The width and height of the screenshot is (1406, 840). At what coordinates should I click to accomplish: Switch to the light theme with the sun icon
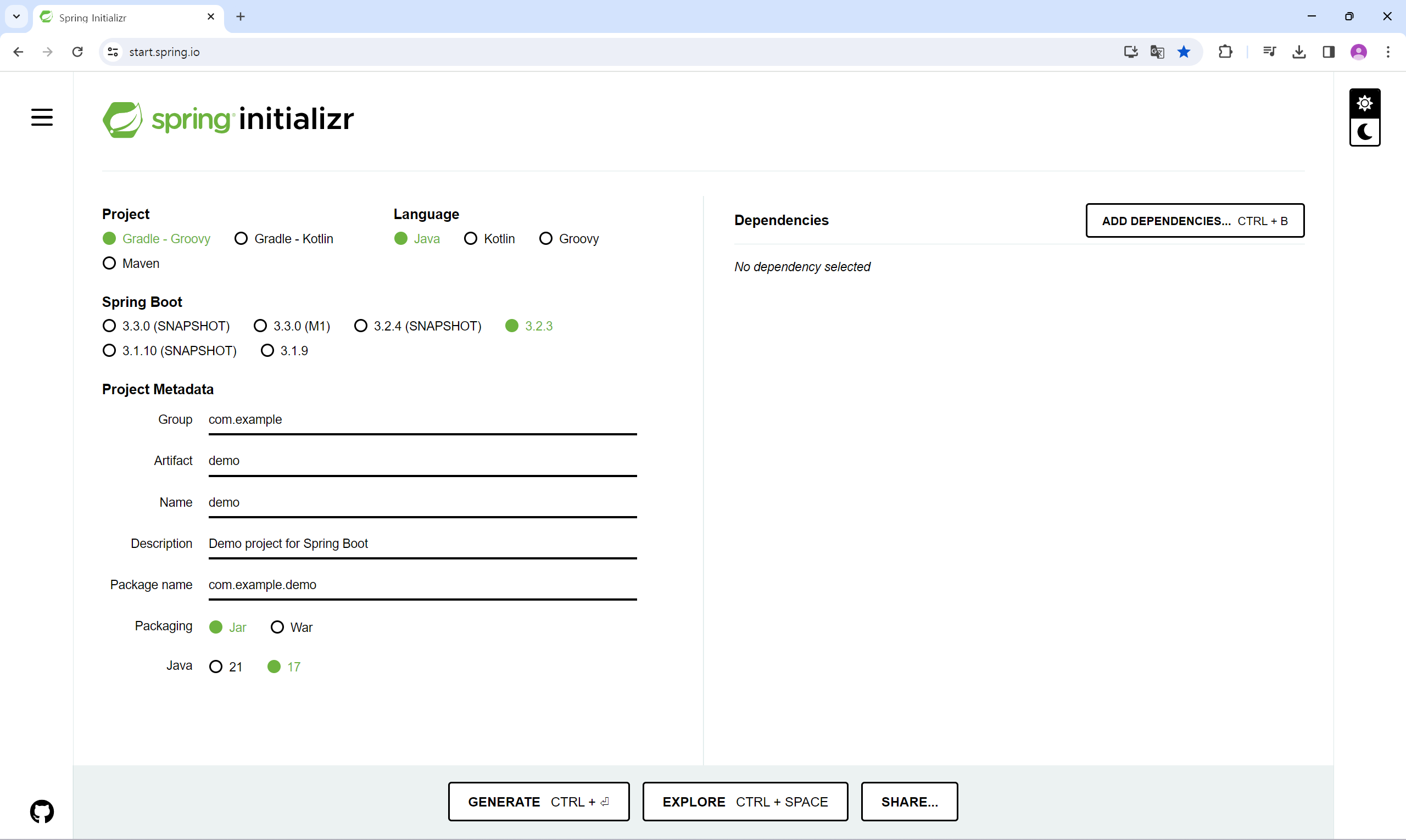coord(1364,104)
